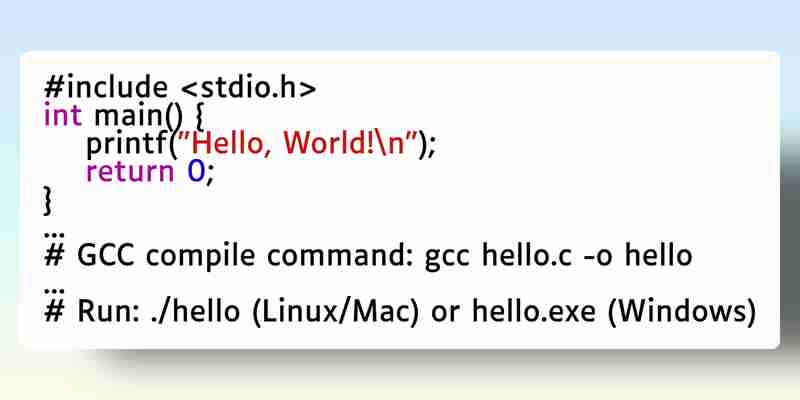This screenshot has height=400, width=800.
Task: Click the printf function call
Action: (x=128, y=145)
